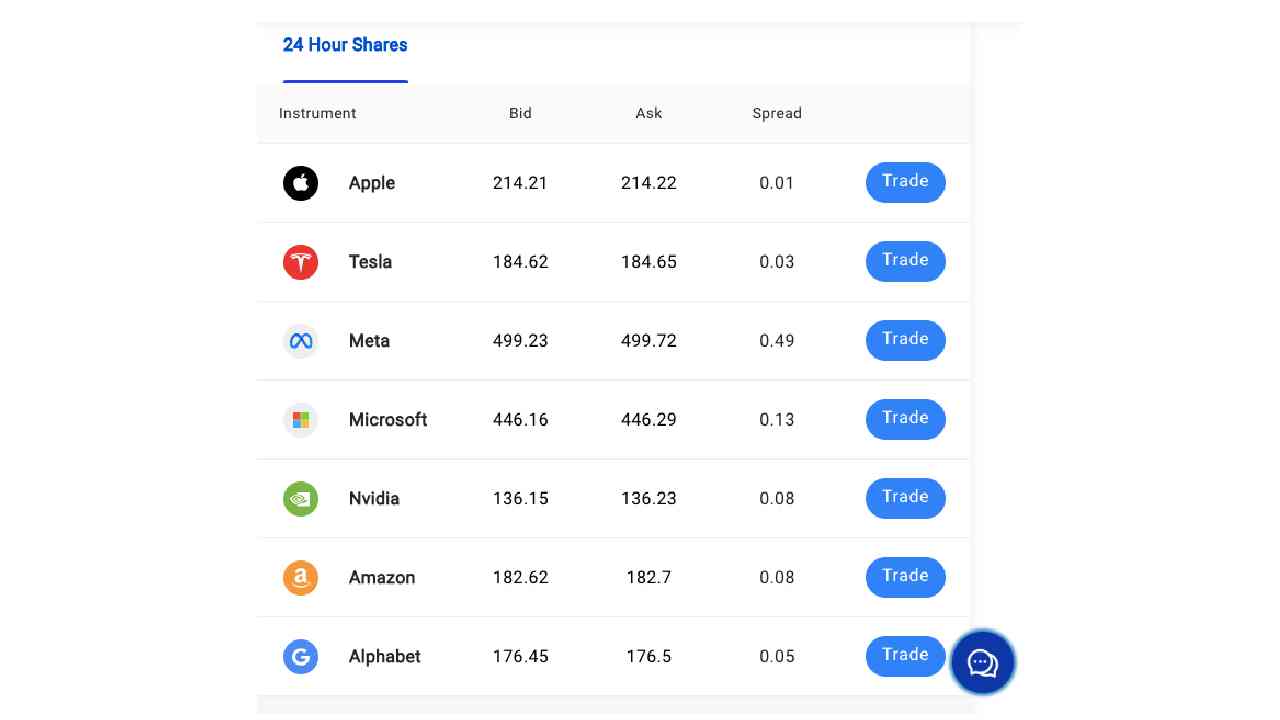Switch to the 24 Hour Shares tab
The width and height of the screenshot is (1280, 720).
point(345,45)
